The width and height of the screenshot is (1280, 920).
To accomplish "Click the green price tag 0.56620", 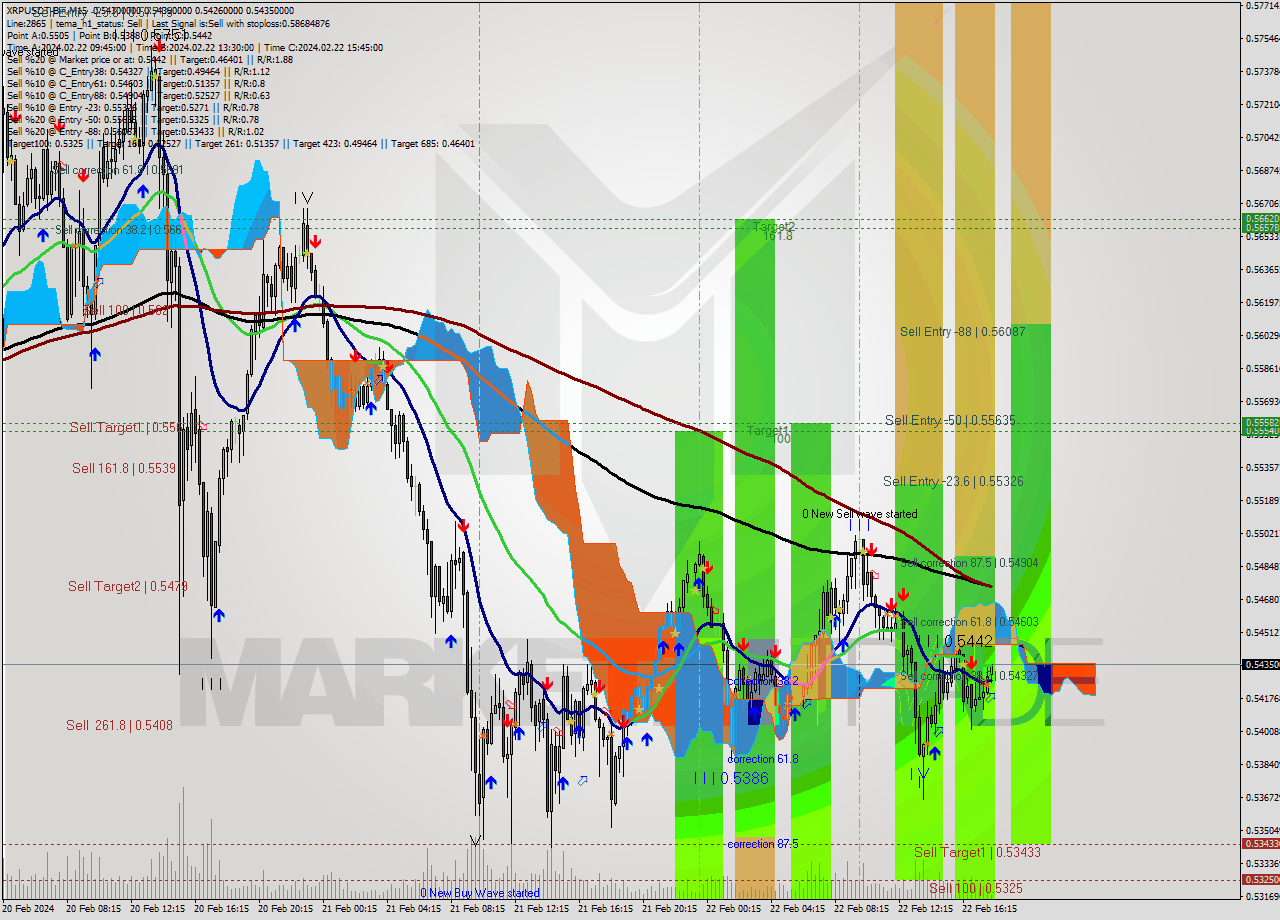I will pos(1260,218).
